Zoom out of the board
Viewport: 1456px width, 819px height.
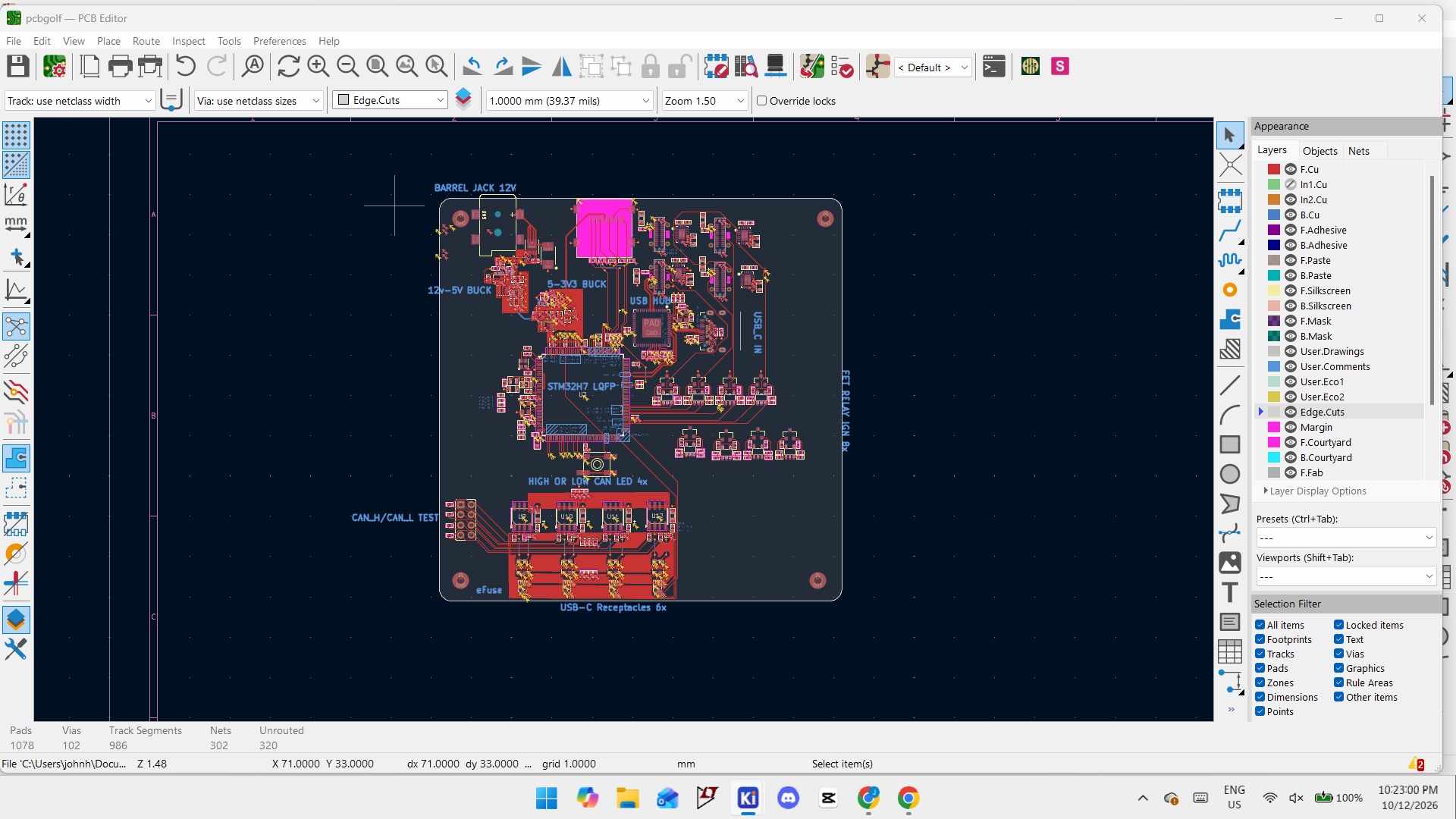[x=347, y=67]
